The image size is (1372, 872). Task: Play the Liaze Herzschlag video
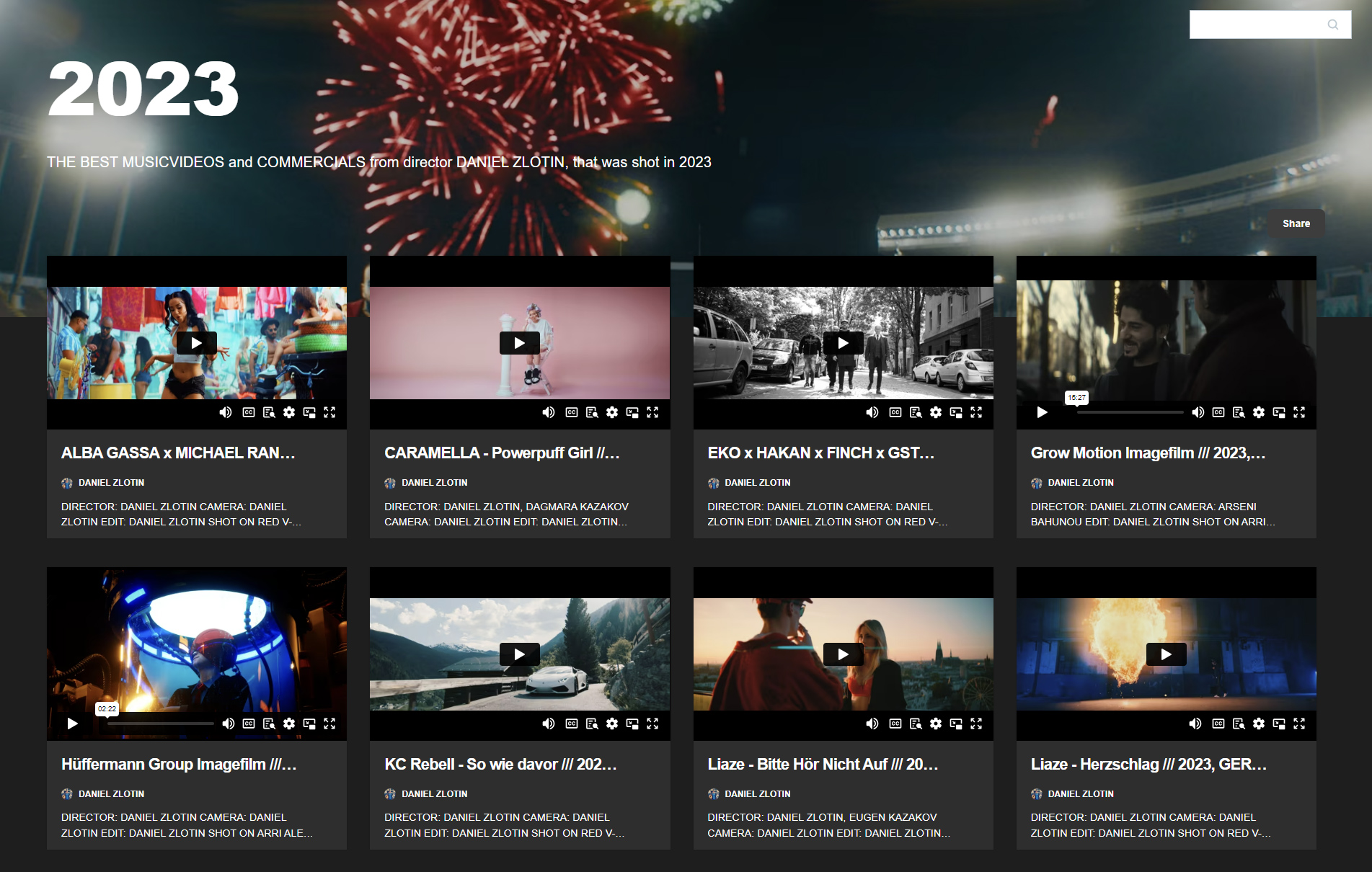[1167, 654]
